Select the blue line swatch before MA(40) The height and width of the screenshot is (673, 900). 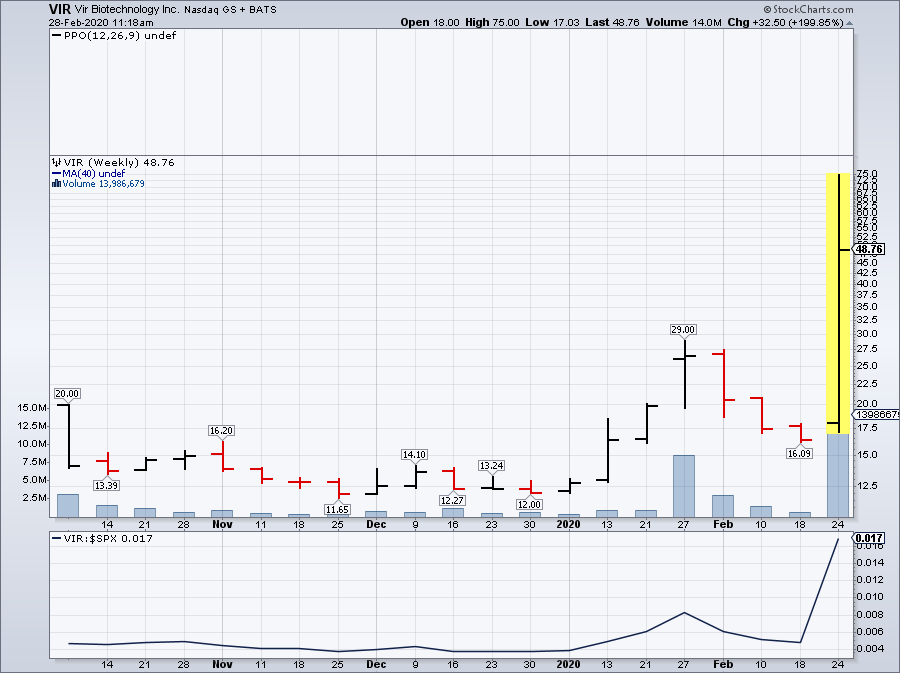56,173
